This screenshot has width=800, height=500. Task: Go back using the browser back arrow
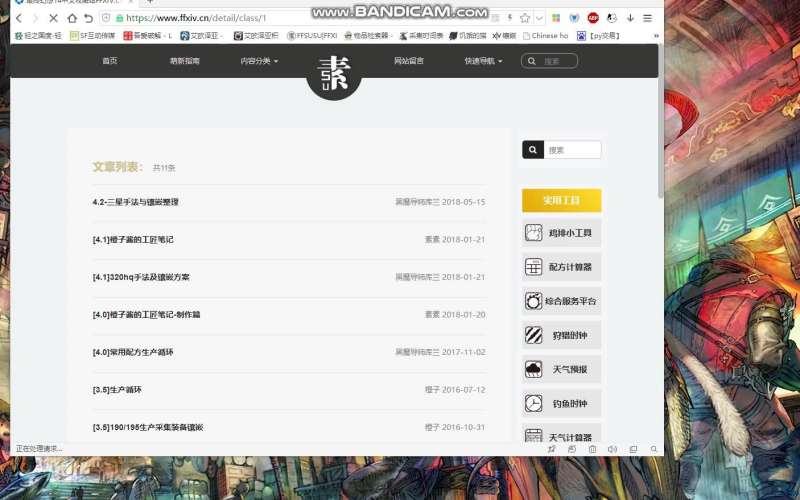pos(19,18)
